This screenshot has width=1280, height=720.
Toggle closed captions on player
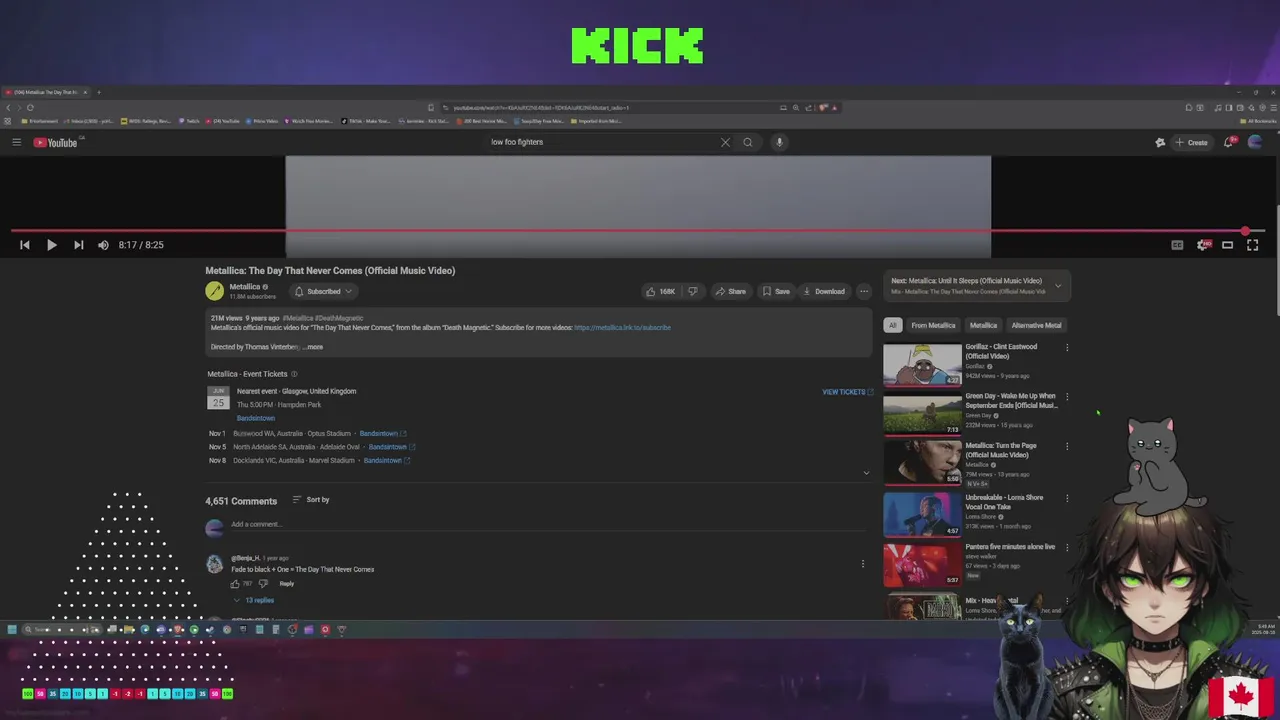pyautogui.click(x=1177, y=245)
